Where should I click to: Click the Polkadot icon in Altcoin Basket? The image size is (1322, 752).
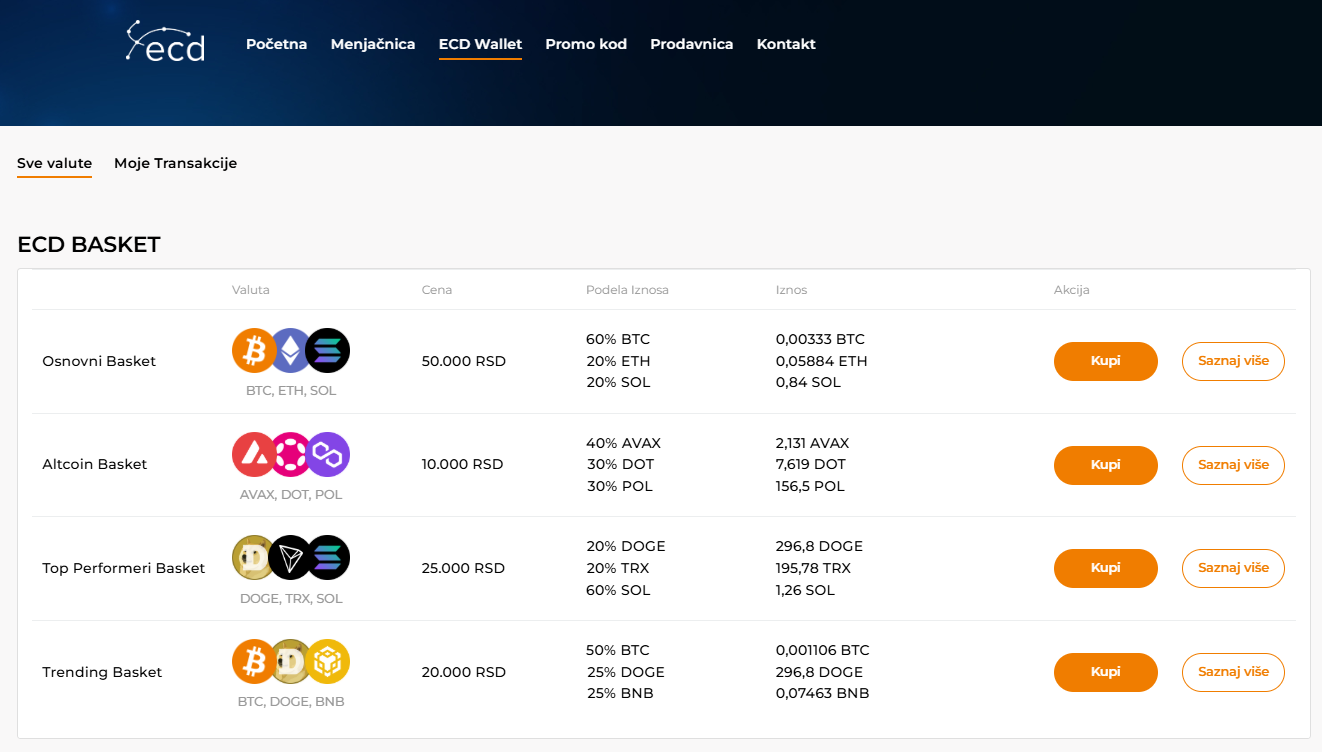pyautogui.click(x=291, y=454)
